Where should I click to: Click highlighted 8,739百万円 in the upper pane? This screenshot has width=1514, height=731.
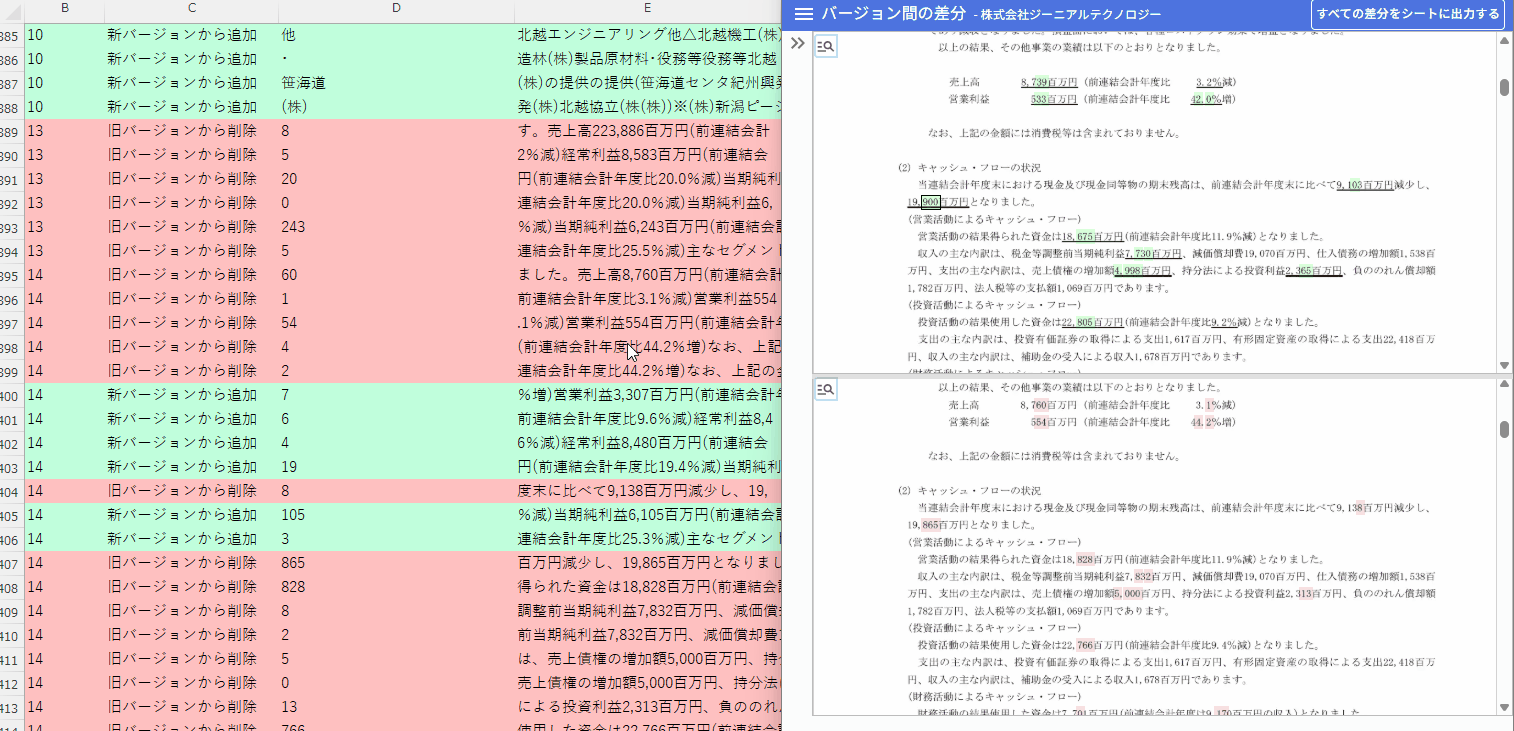tap(1049, 82)
